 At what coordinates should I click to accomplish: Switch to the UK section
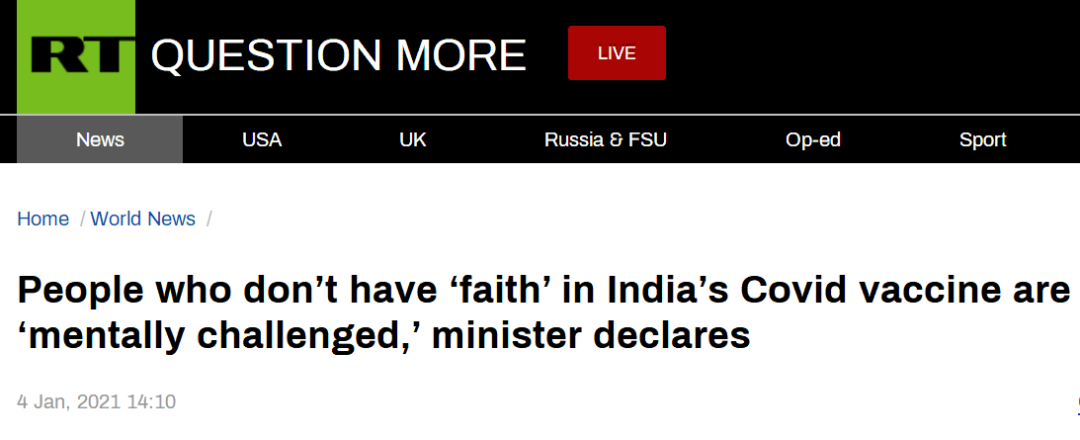coord(413,140)
